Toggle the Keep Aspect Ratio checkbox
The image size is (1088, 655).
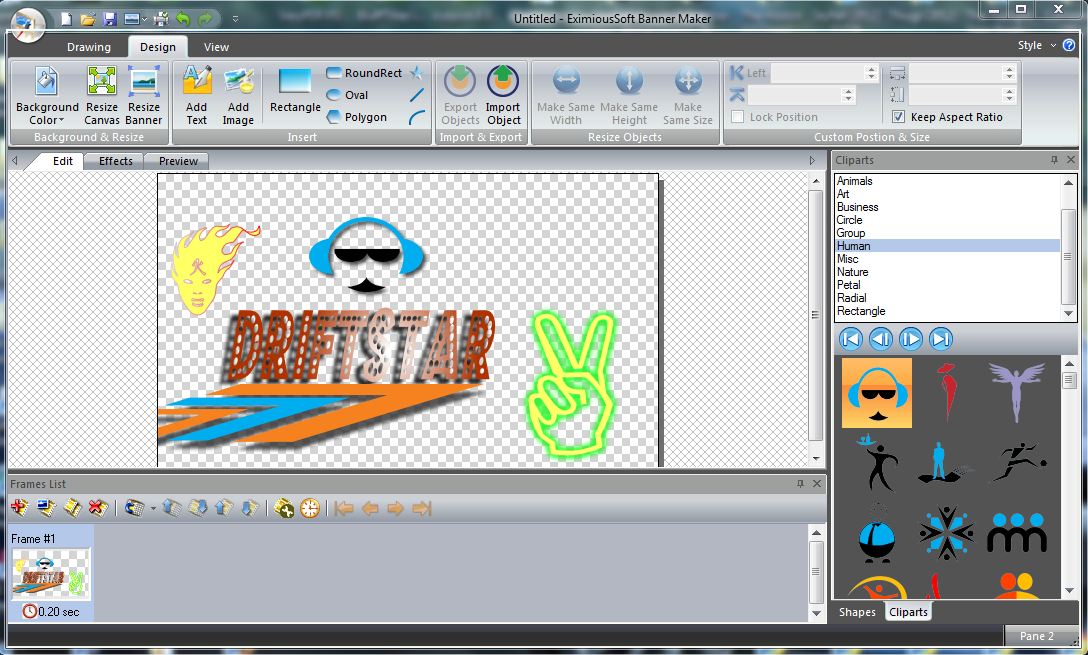(x=897, y=116)
